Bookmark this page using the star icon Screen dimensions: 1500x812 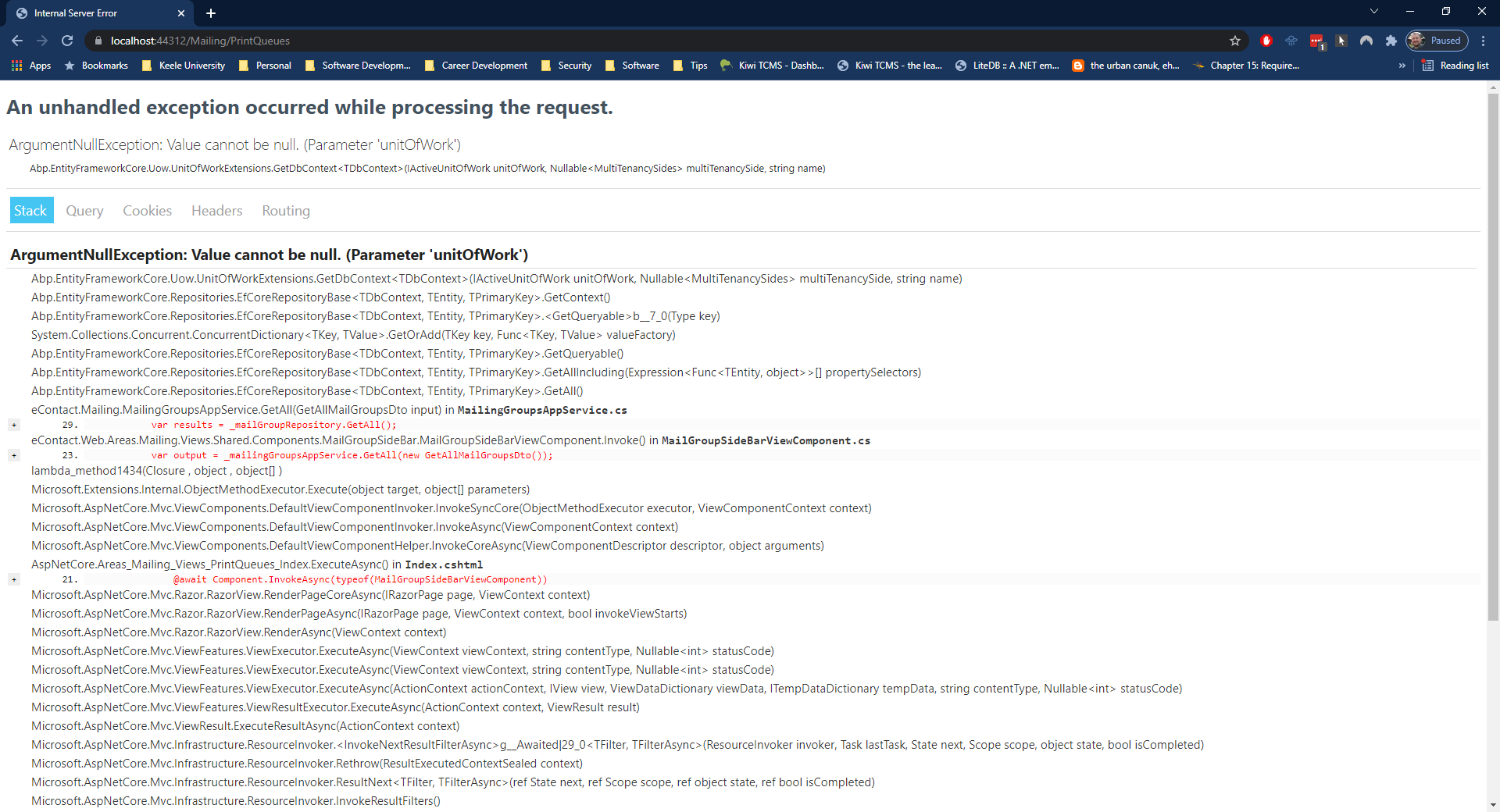(x=1234, y=41)
